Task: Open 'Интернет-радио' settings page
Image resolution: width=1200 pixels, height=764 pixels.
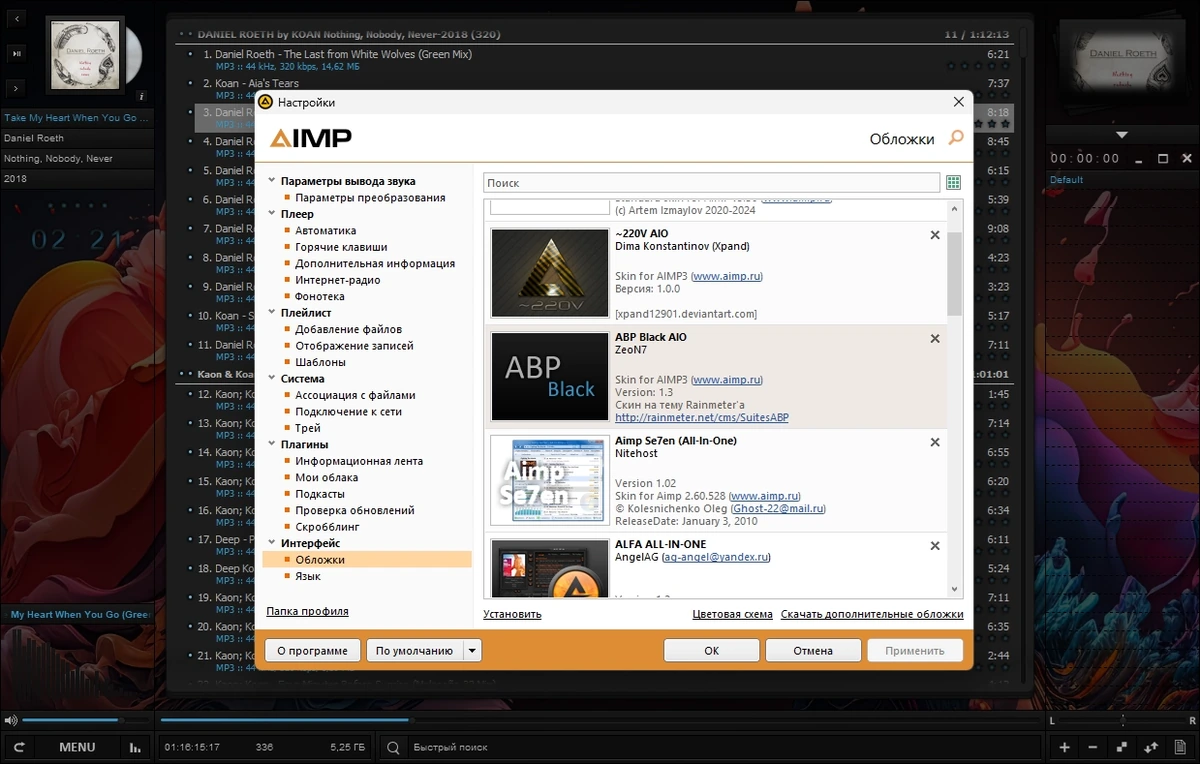Action: [337, 280]
